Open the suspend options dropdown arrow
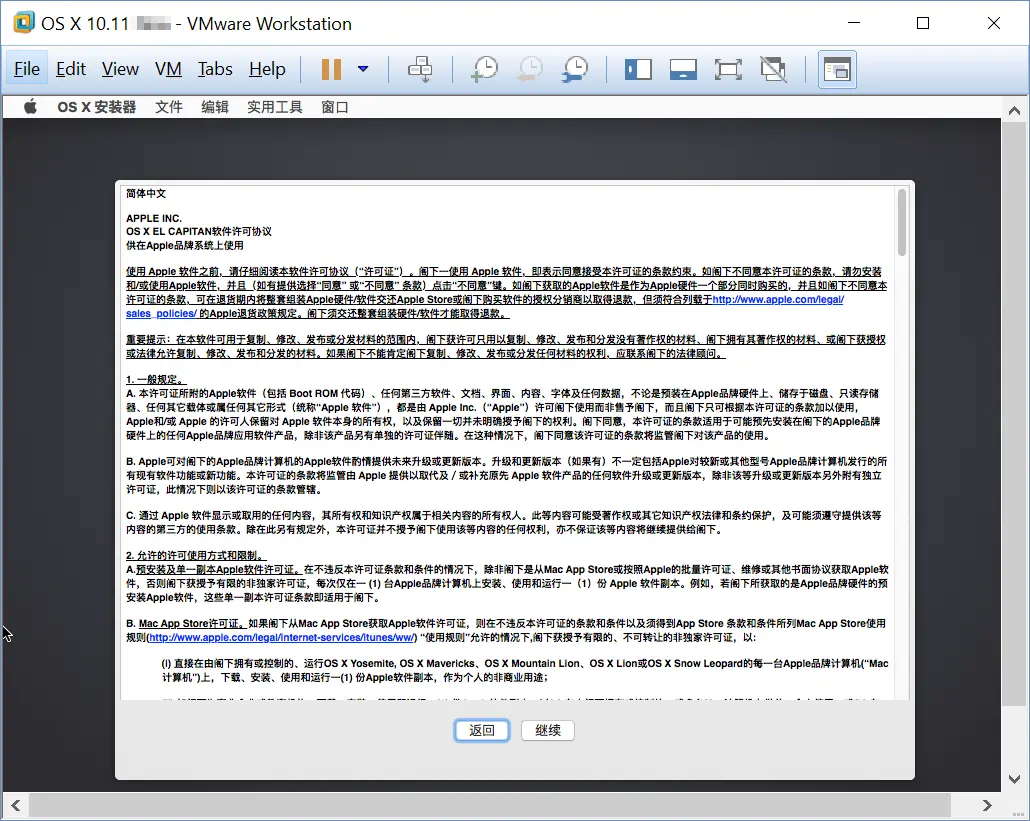Image resolution: width=1030 pixels, height=821 pixels. pyautogui.click(x=362, y=69)
